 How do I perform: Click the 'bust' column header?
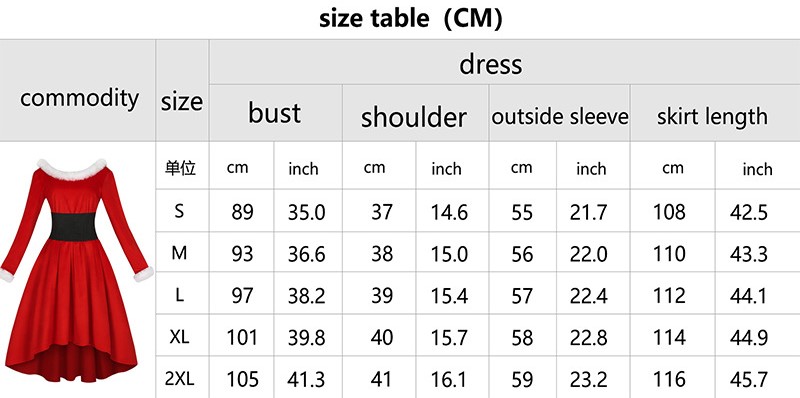point(276,113)
